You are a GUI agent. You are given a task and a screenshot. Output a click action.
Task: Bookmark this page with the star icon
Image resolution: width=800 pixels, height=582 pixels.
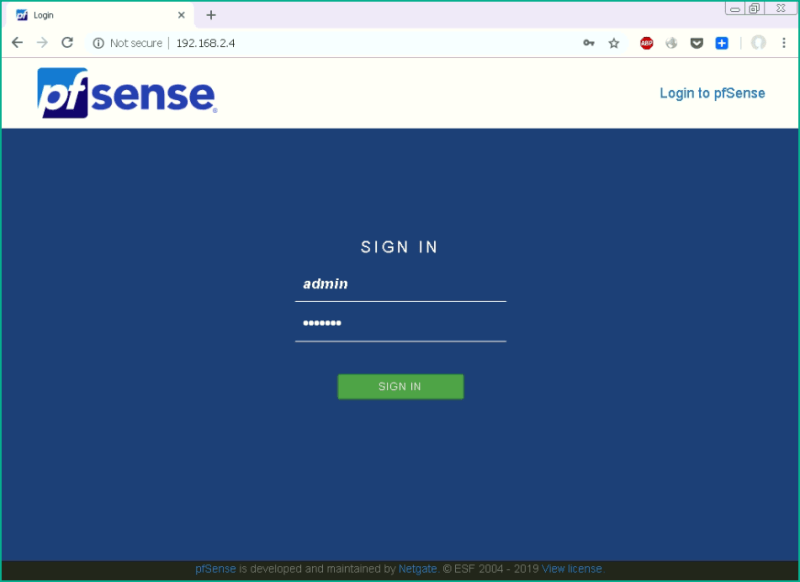[x=614, y=43]
